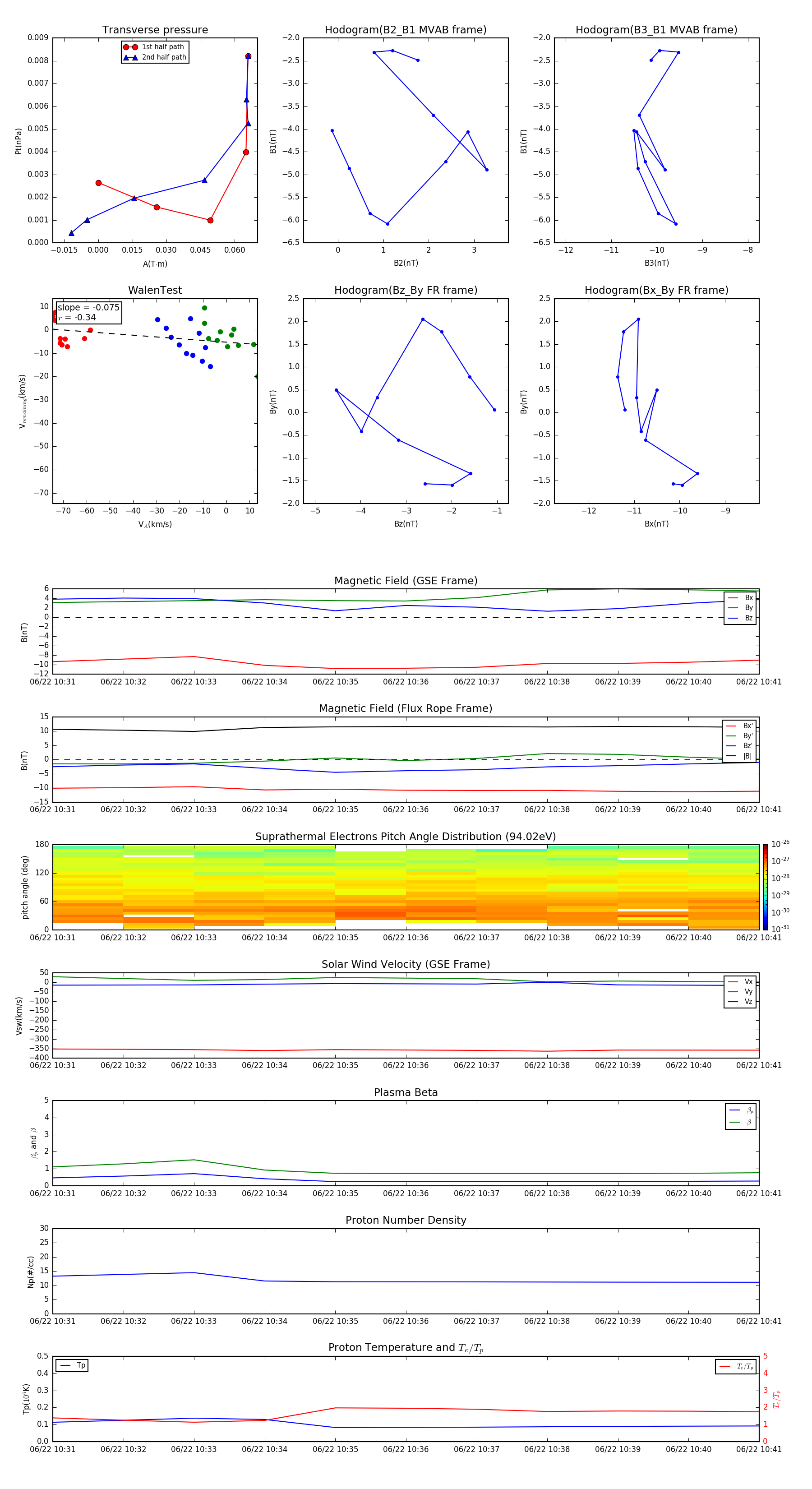Click the Suprathermal Electrons Pitch Angle Distribution title

406,837
